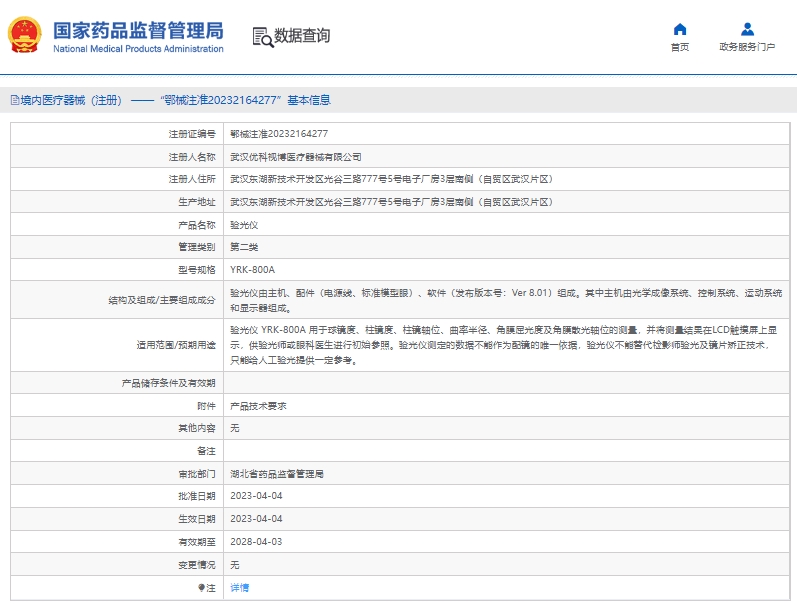Select 批准日期 value 2023-04-04

pos(256,496)
